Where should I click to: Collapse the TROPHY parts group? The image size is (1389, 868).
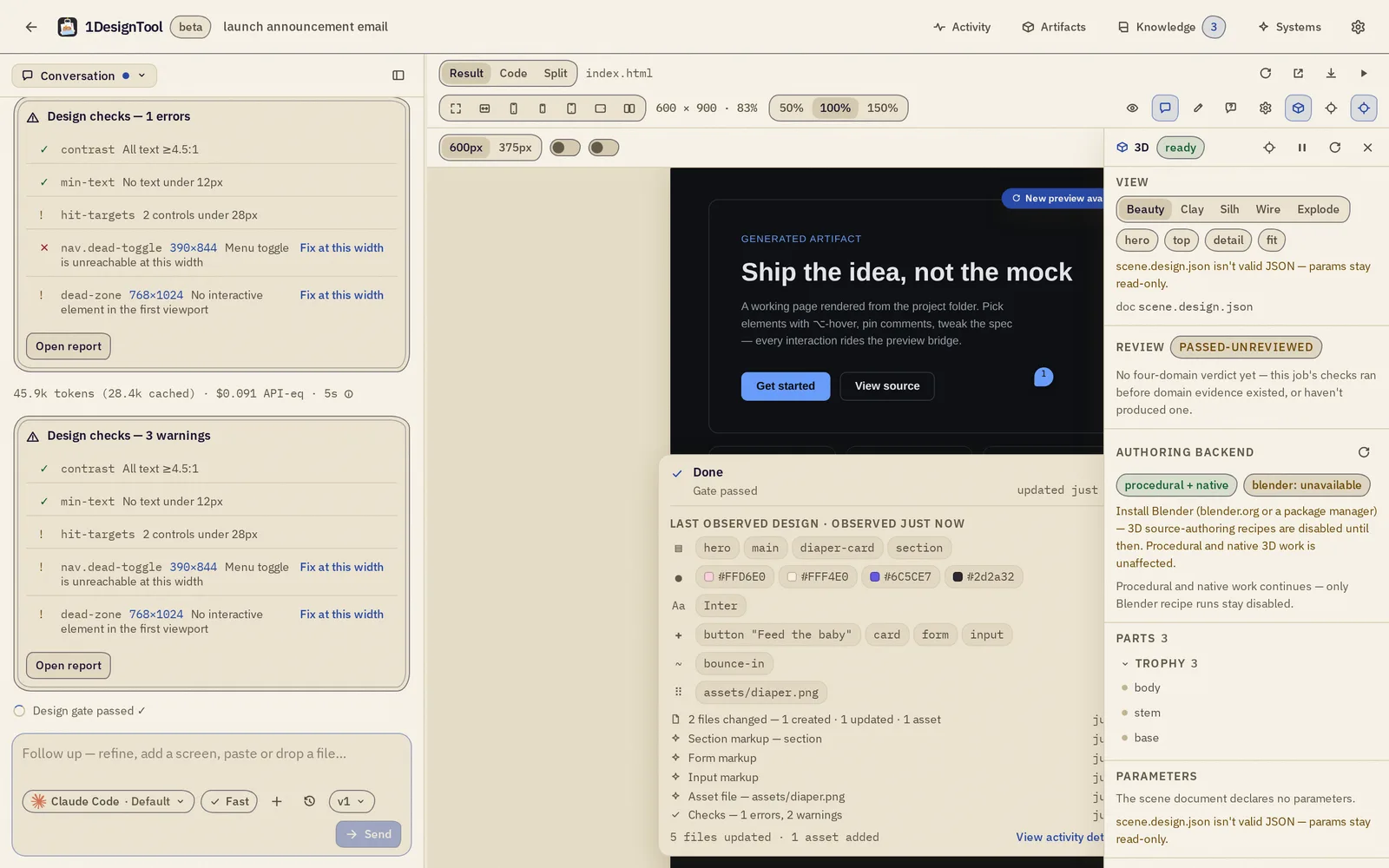(x=1125, y=663)
